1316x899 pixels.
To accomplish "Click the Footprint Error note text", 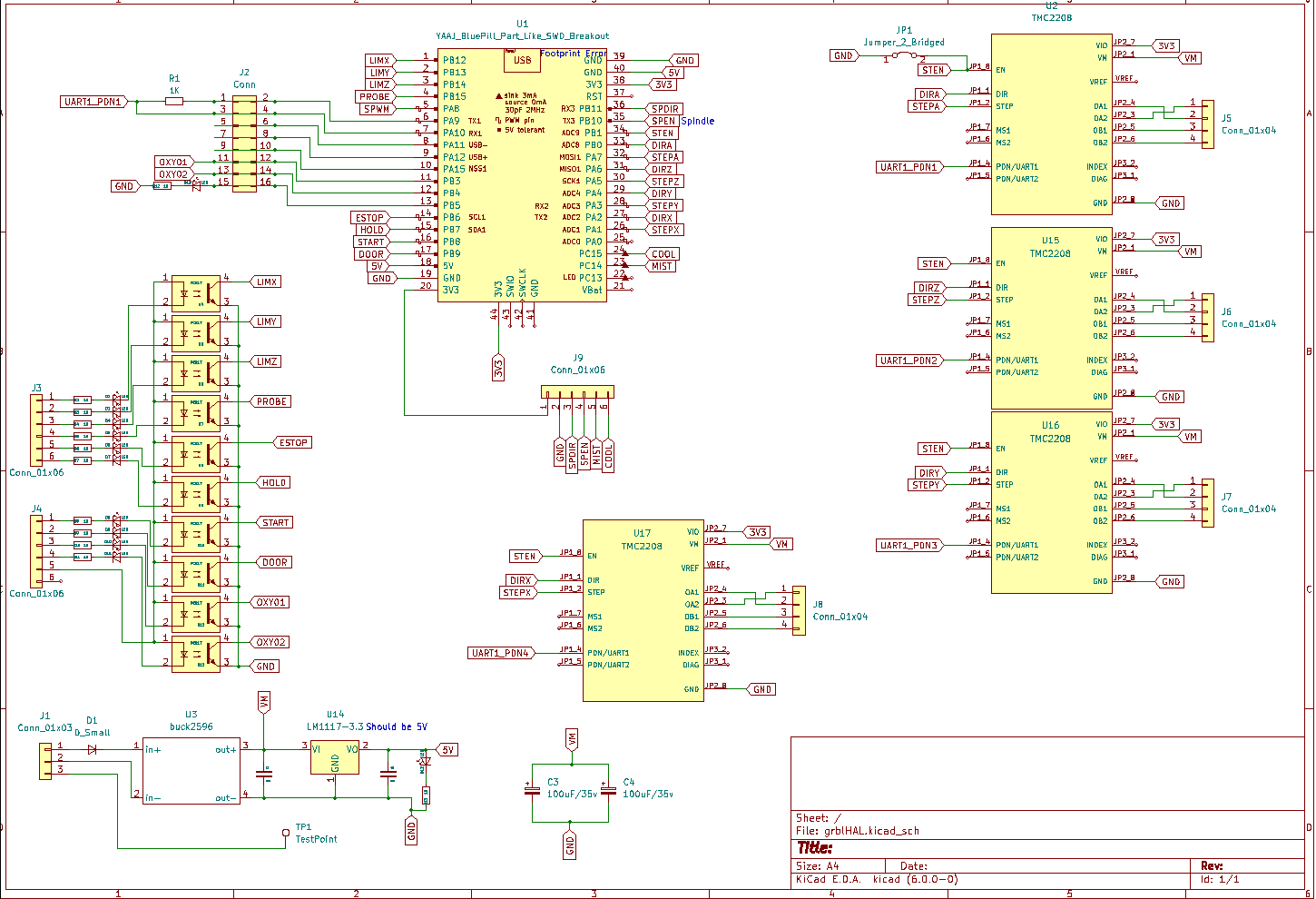I will tap(573, 54).
